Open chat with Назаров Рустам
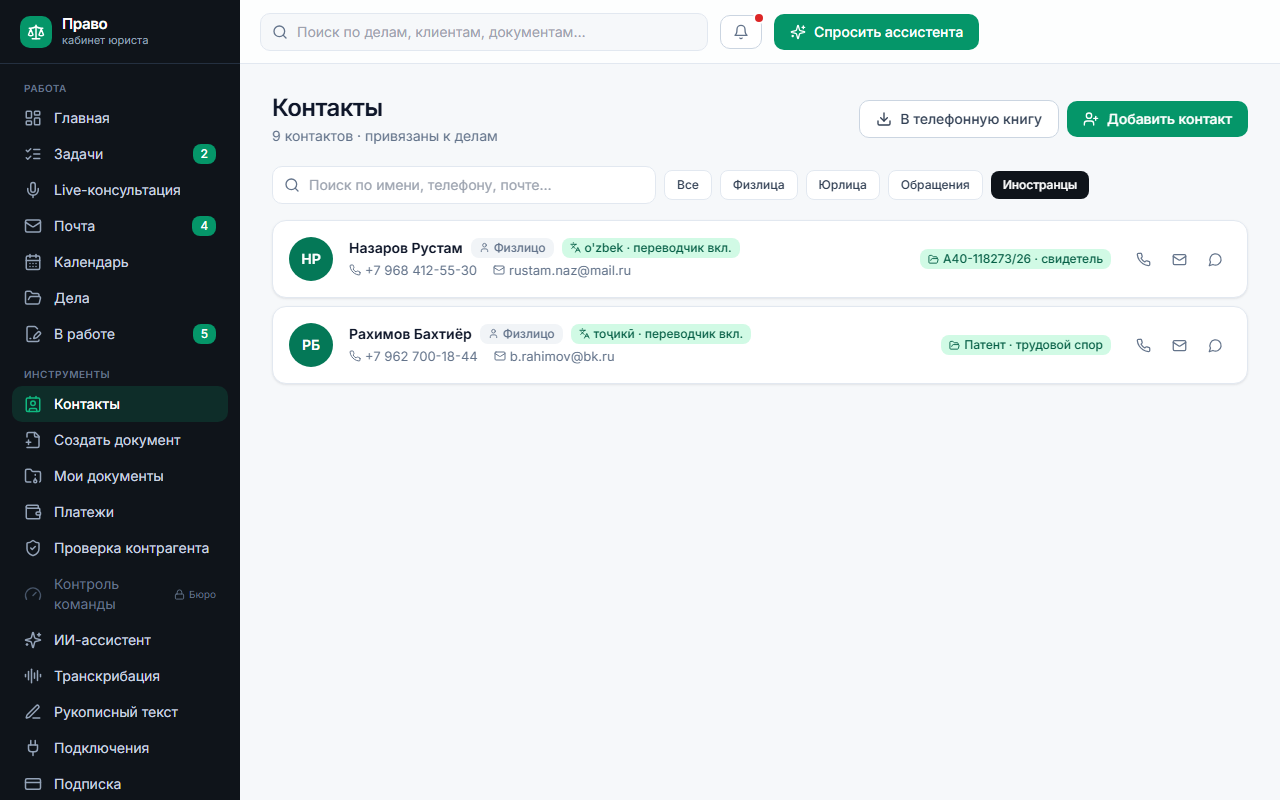 click(1215, 259)
